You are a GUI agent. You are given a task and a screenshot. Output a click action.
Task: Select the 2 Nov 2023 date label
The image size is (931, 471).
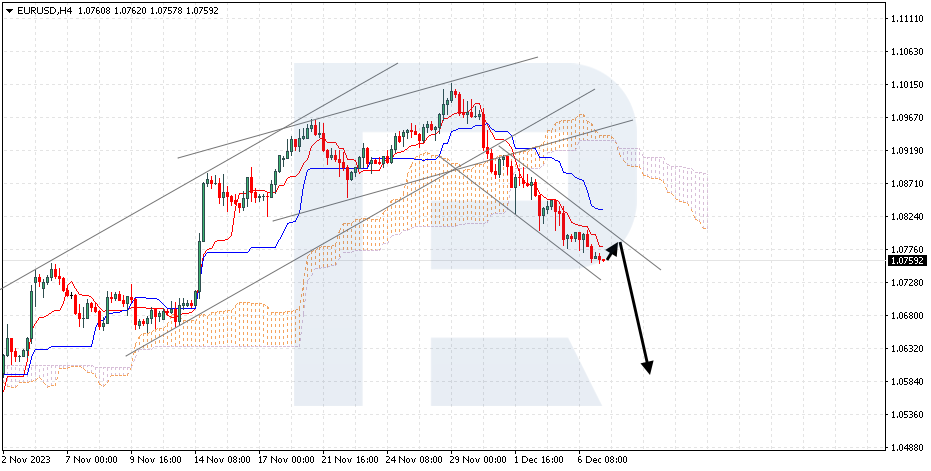tap(27, 460)
